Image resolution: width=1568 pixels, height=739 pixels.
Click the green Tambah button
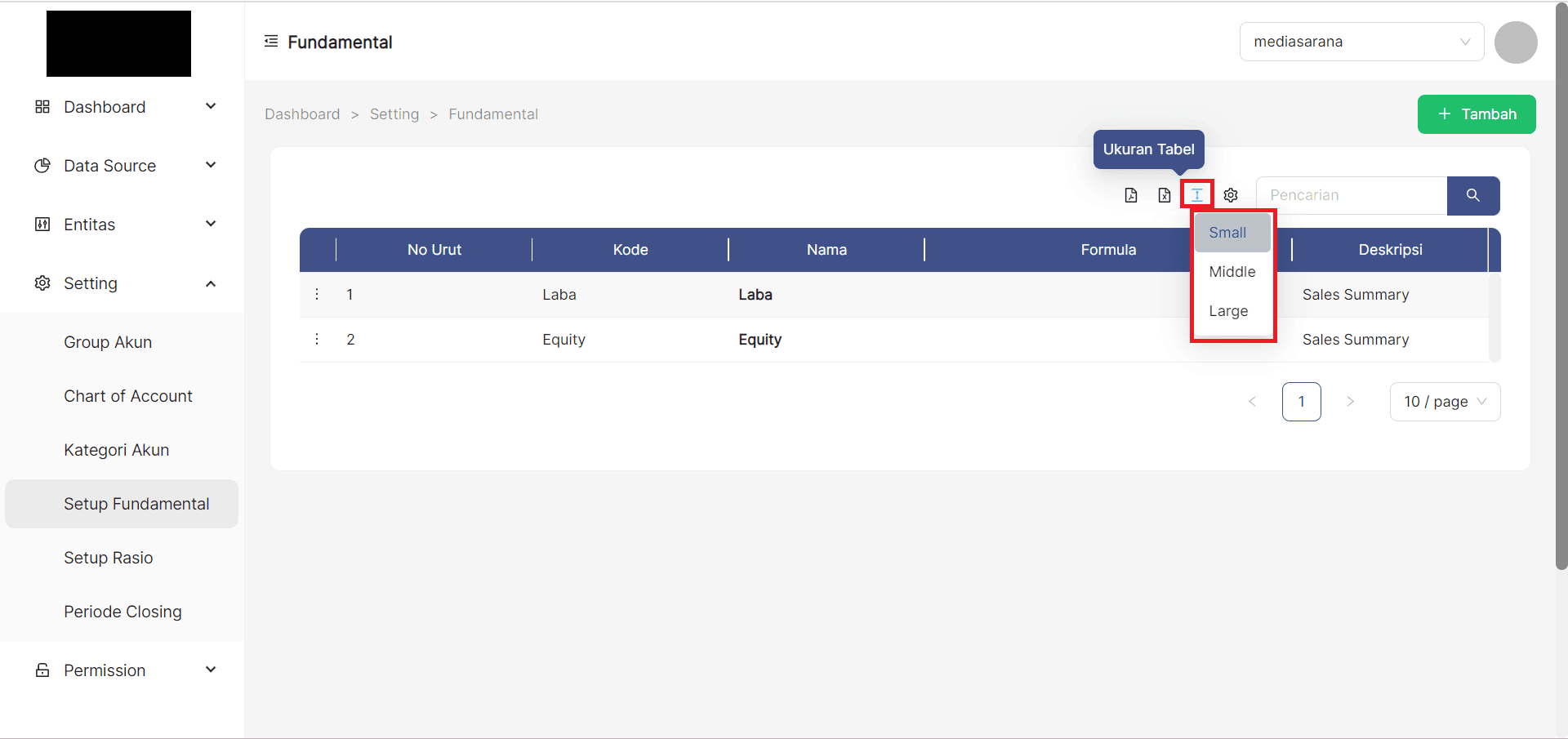pos(1477,114)
